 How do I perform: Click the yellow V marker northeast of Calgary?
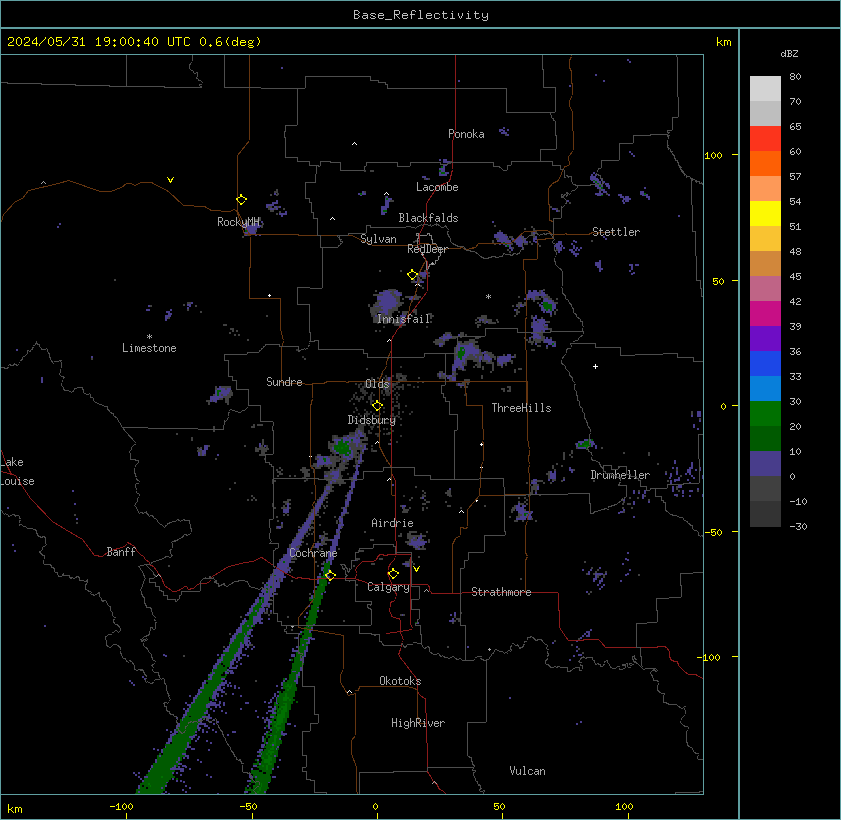[x=416, y=568]
